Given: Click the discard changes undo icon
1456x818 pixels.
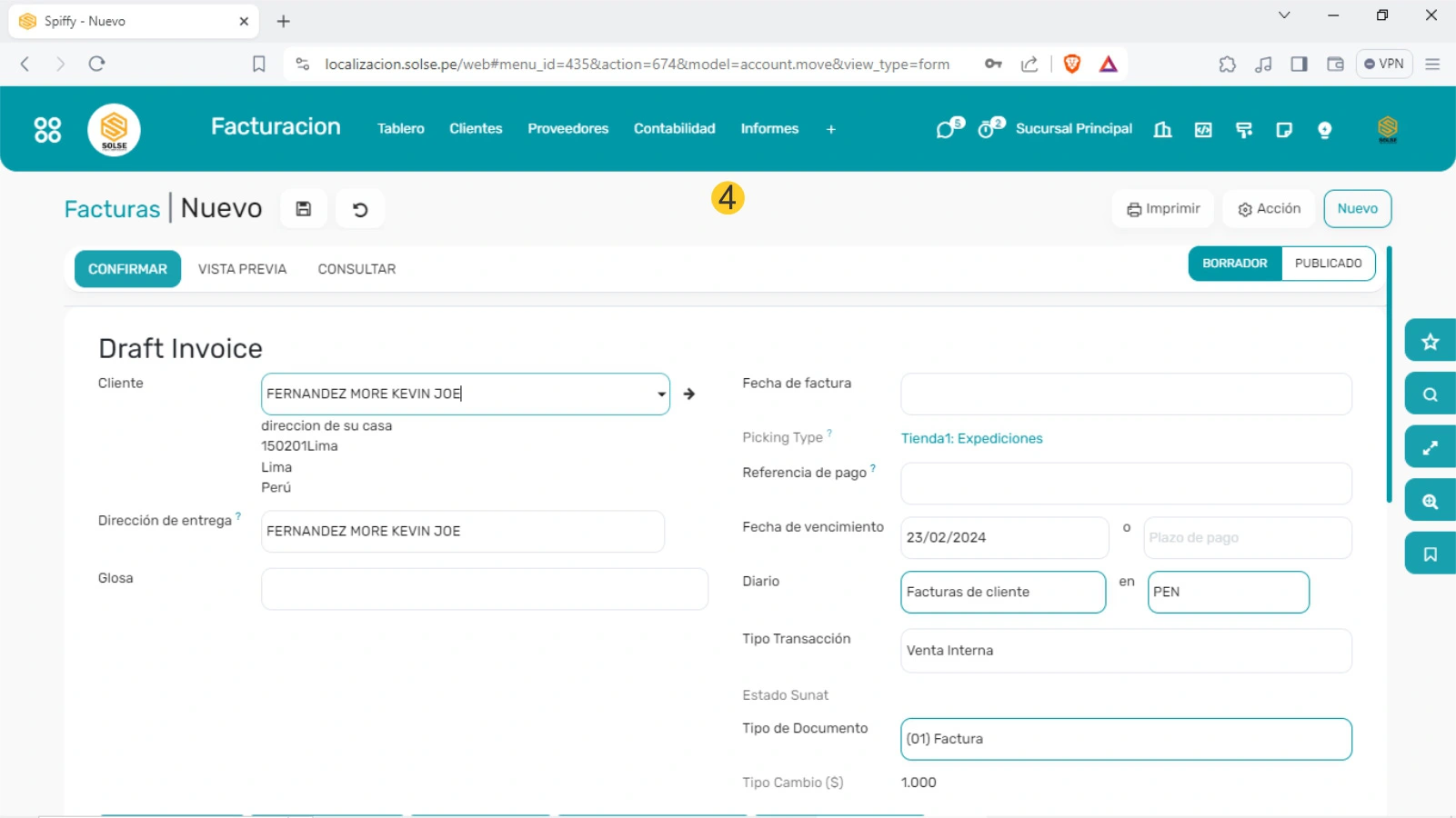Looking at the screenshot, I should click(x=360, y=210).
